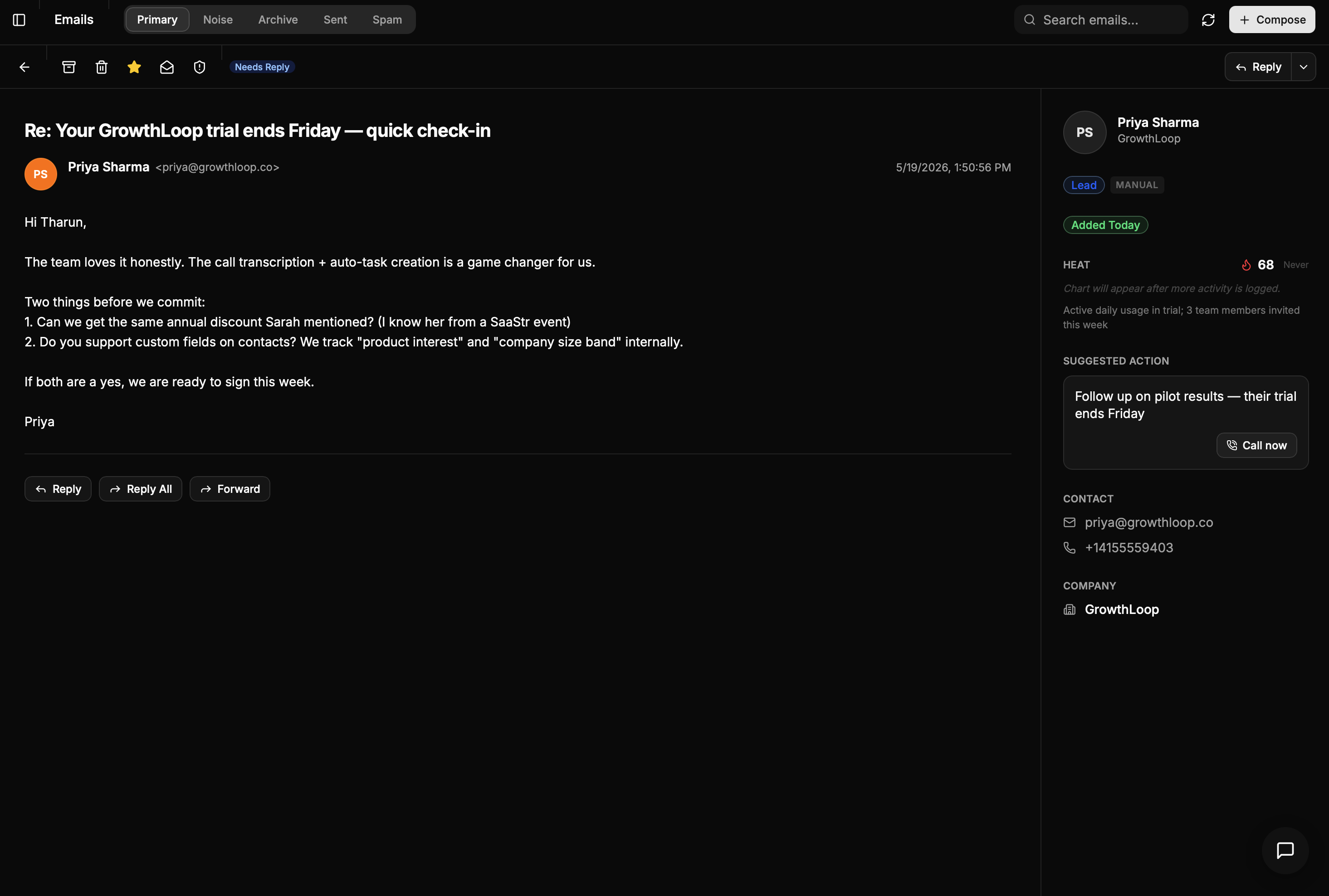
Task: Click the suggested action text about pilot results
Action: click(1185, 404)
